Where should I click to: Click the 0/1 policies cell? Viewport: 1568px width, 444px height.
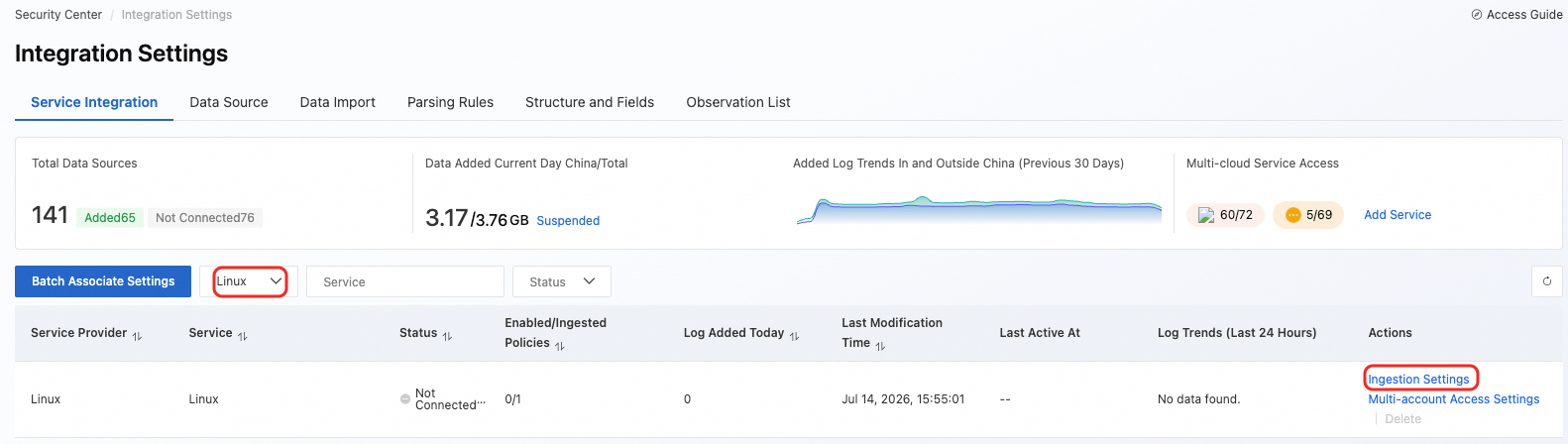click(x=512, y=399)
